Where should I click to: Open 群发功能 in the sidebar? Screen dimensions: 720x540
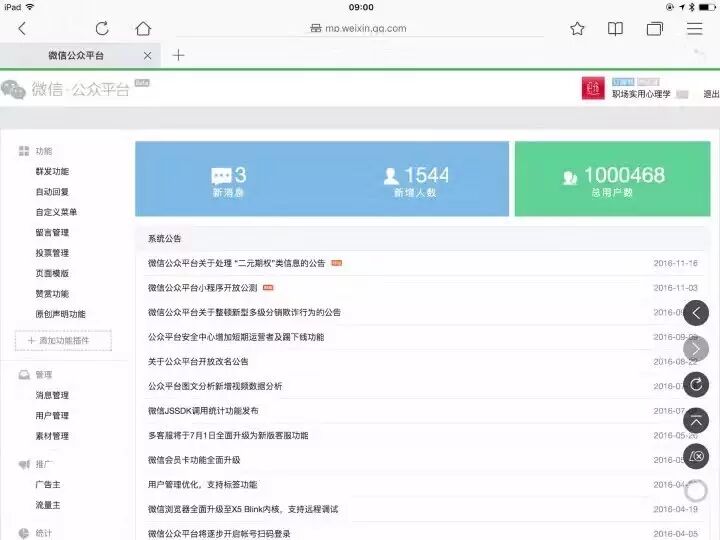pos(52,171)
